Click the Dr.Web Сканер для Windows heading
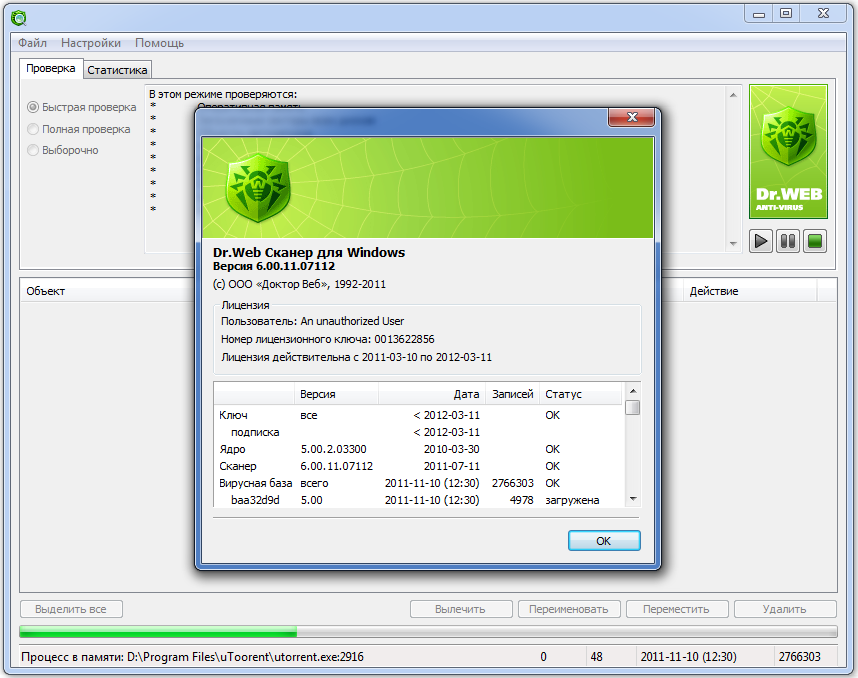 click(x=309, y=252)
